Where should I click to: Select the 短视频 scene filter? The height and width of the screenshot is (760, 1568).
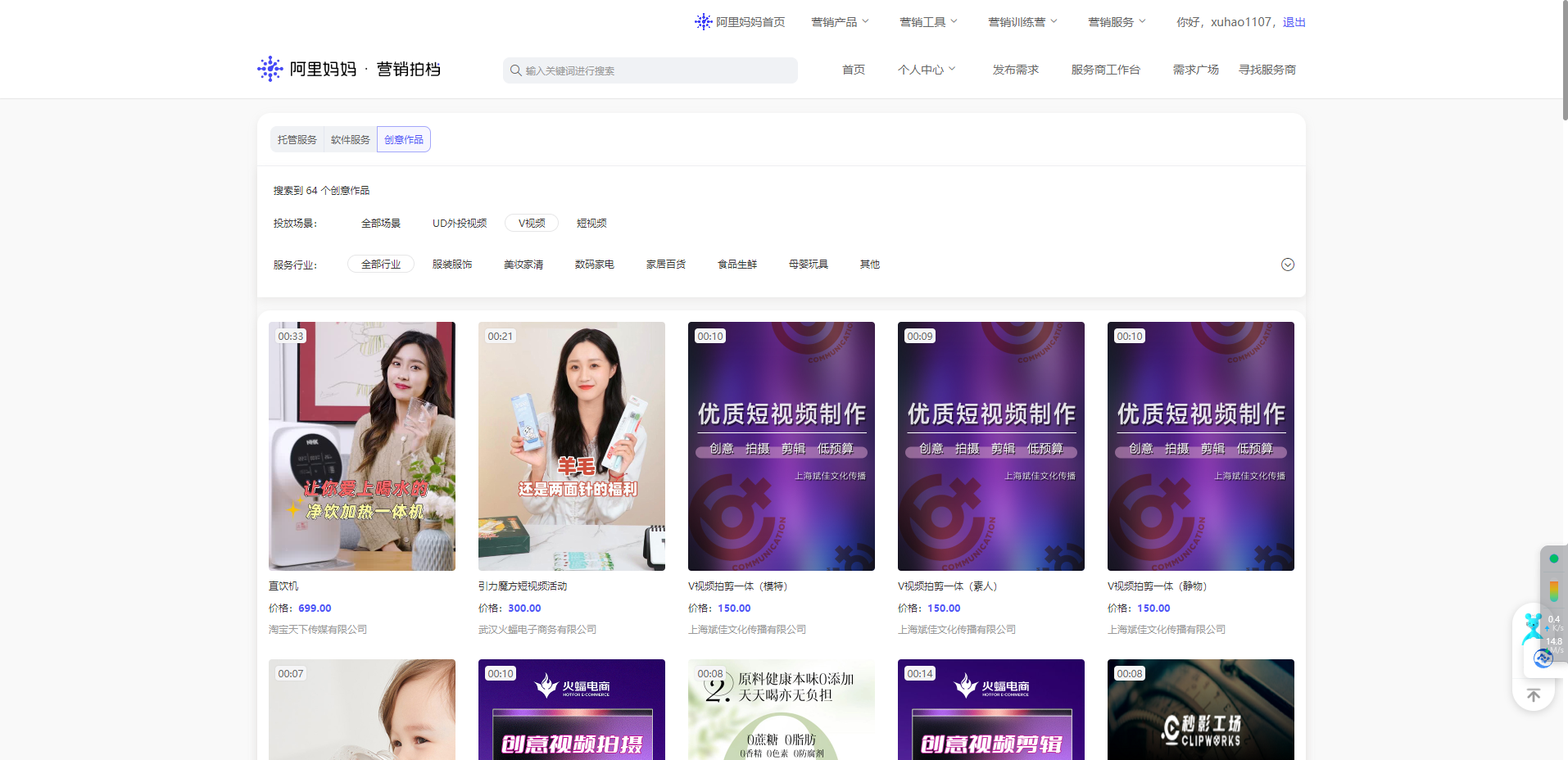point(591,223)
